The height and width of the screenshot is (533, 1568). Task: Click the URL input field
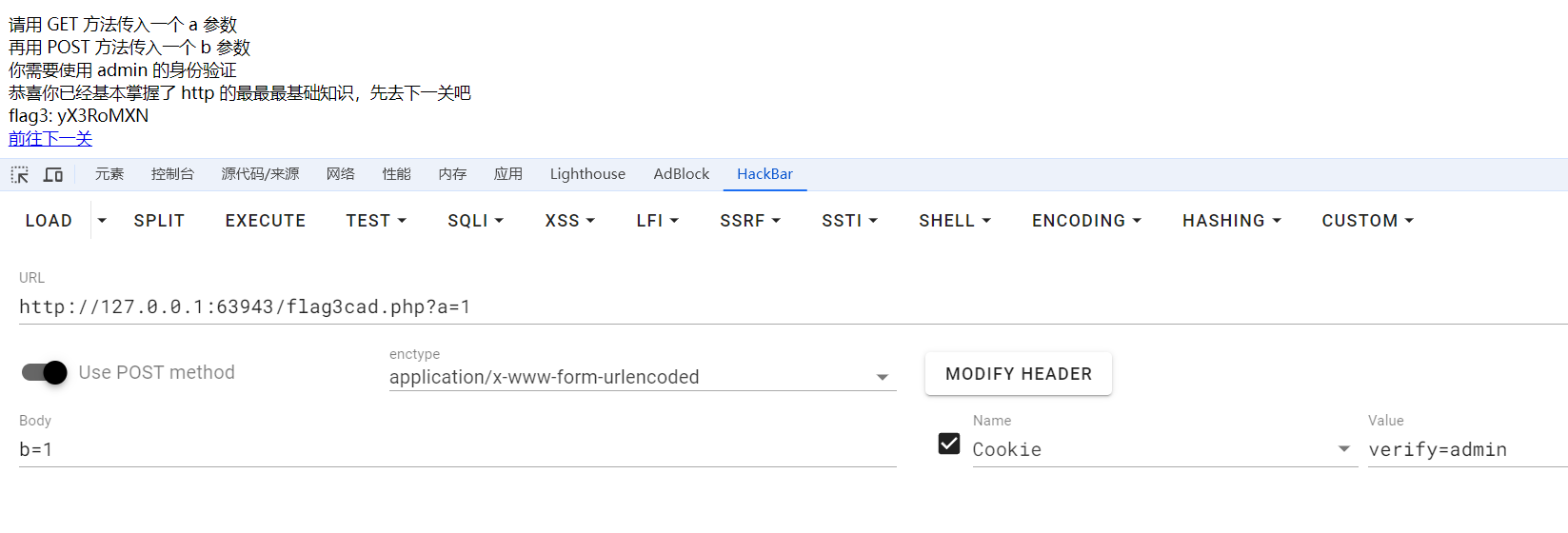(x=762, y=306)
